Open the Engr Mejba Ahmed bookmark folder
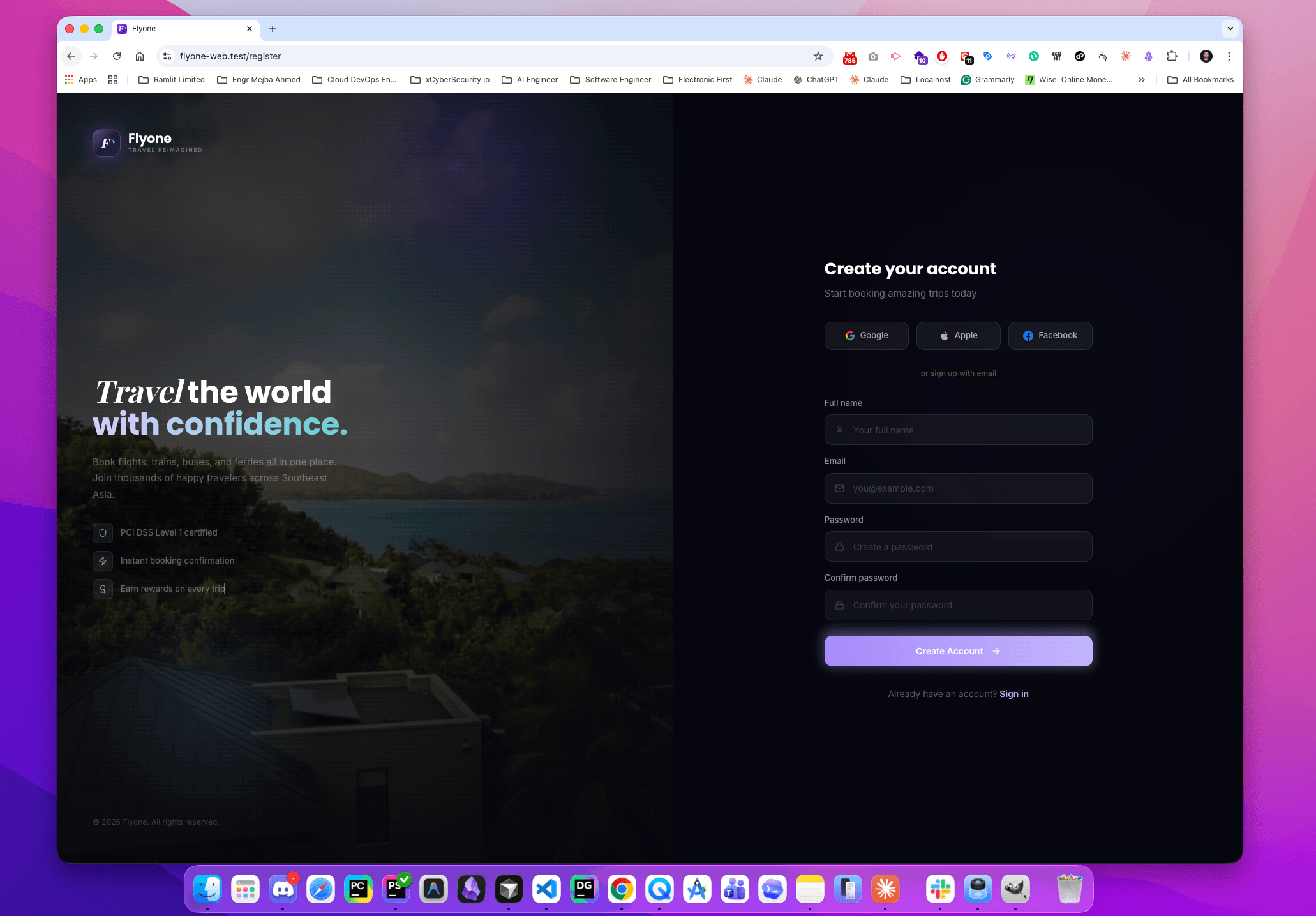Viewport: 1316px width, 916px height. pos(258,80)
